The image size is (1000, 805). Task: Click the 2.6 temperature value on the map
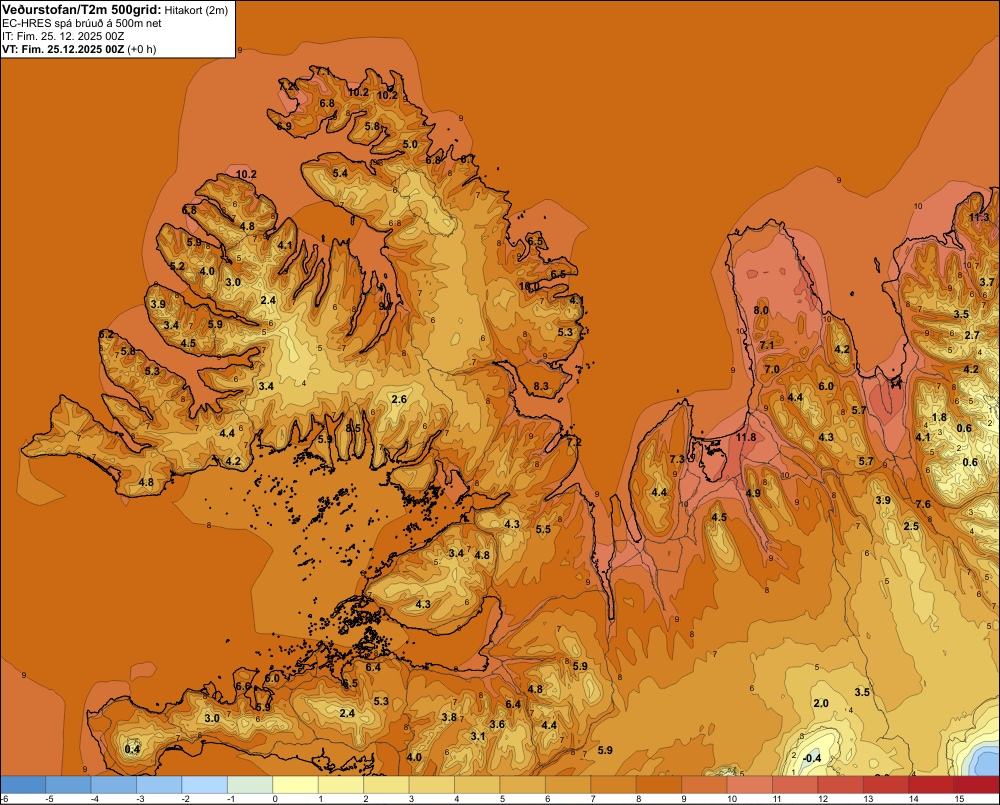tap(399, 399)
